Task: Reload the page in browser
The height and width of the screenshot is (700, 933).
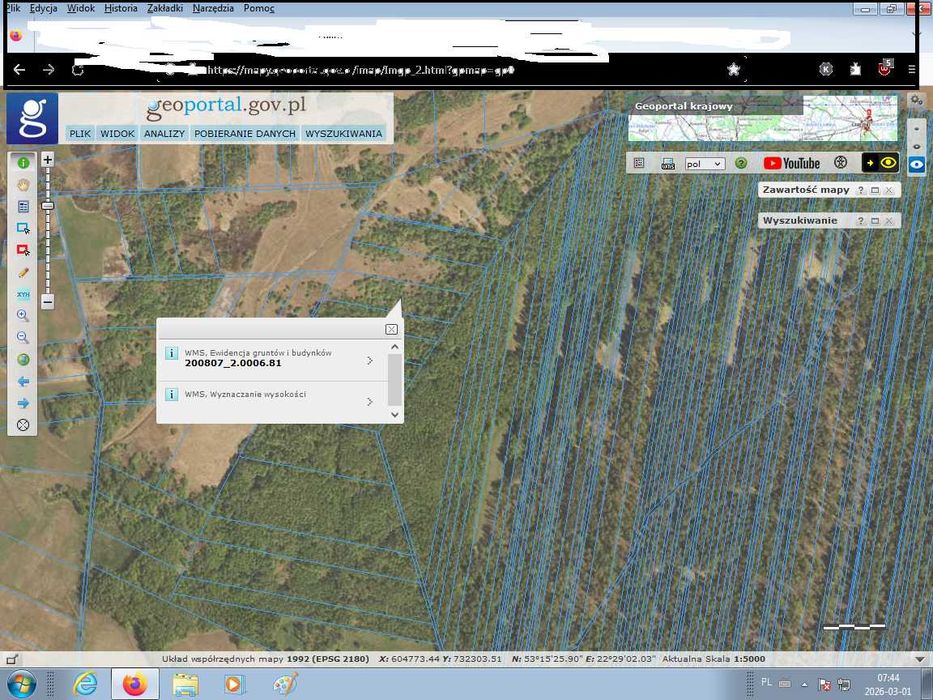Action: pos(77,70)
